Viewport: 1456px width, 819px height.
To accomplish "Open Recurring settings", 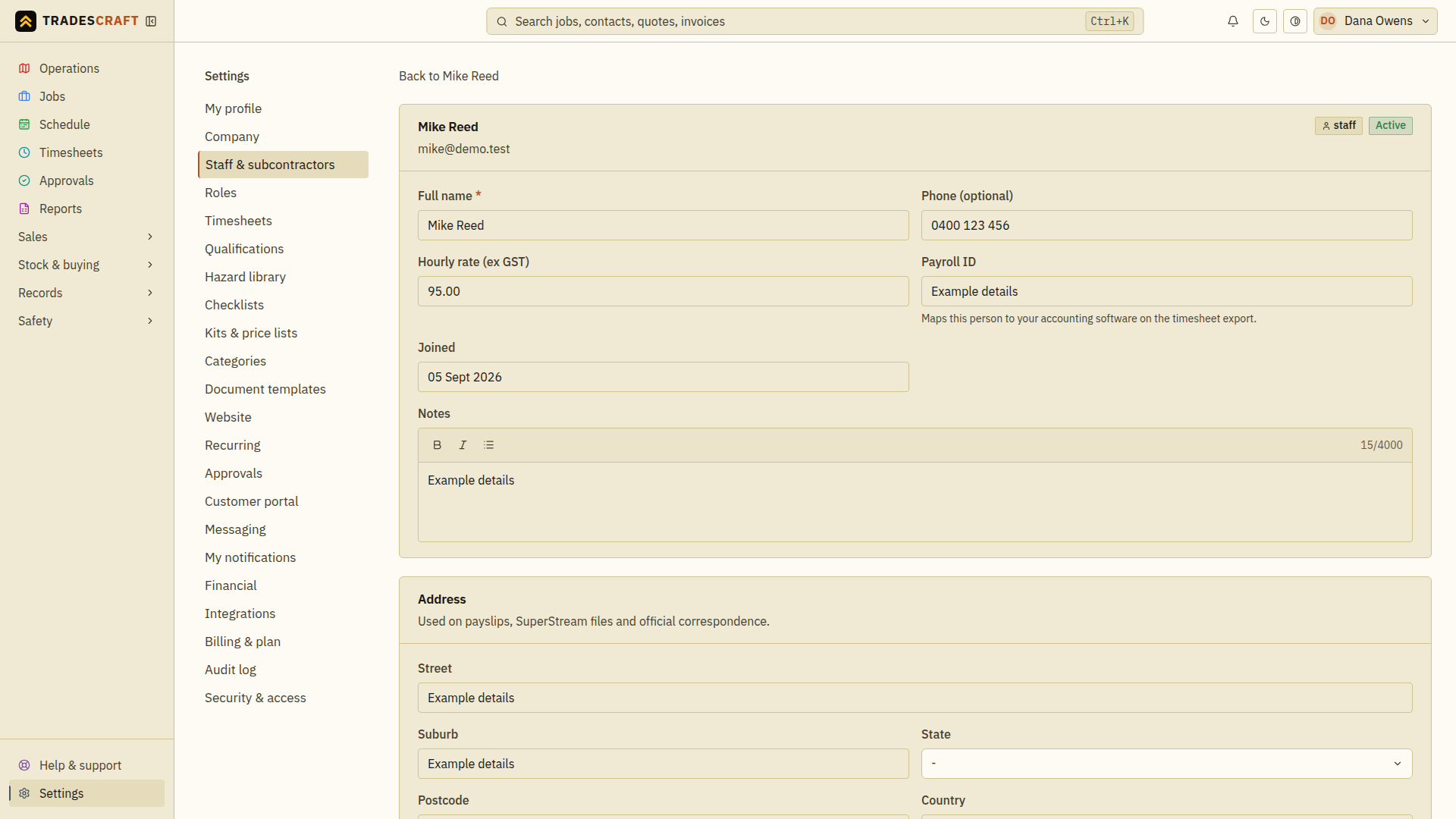I will [283, 445].
